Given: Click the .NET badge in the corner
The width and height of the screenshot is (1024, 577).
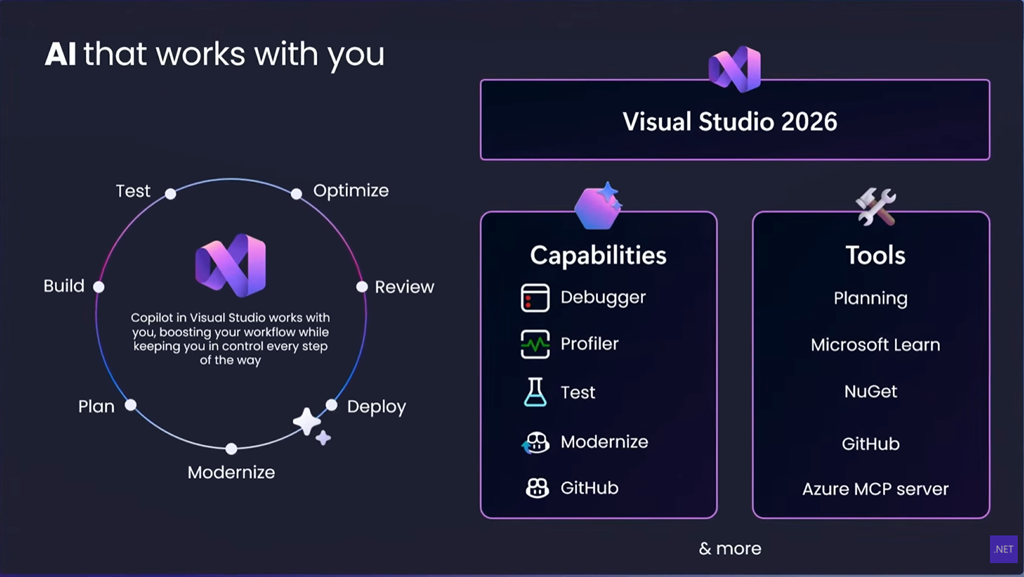Looking at the screenshot, I should (1004, 549).
